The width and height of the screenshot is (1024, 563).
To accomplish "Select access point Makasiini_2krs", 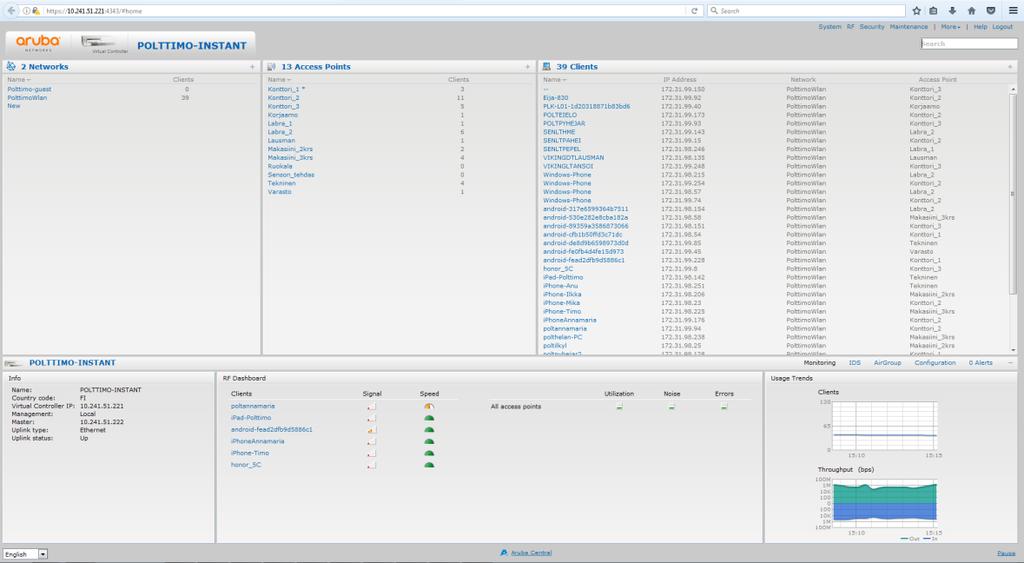I will (x=290, y=149).
